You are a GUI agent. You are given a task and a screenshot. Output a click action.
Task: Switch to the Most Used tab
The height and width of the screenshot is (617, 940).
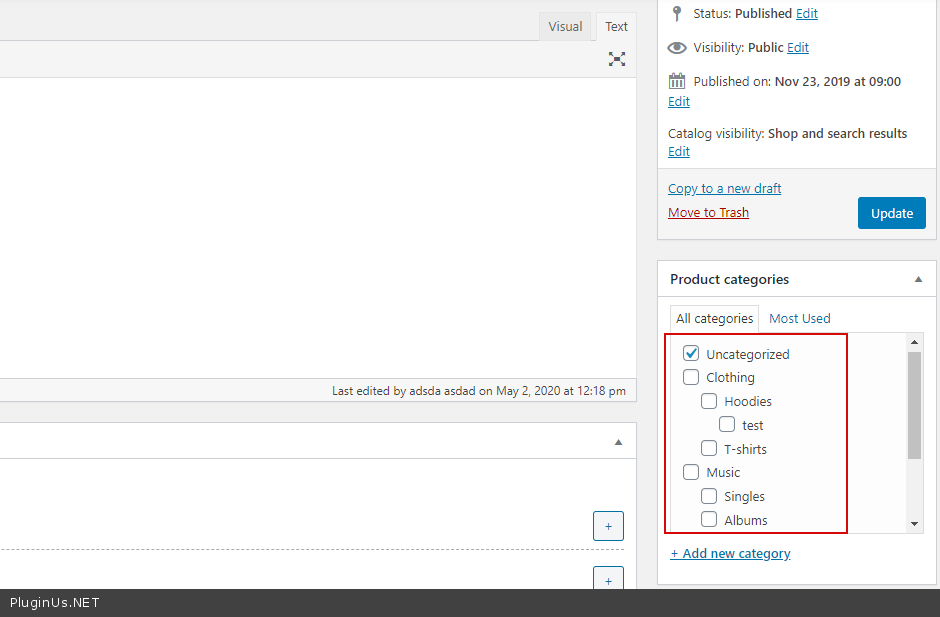click(799, 318)
